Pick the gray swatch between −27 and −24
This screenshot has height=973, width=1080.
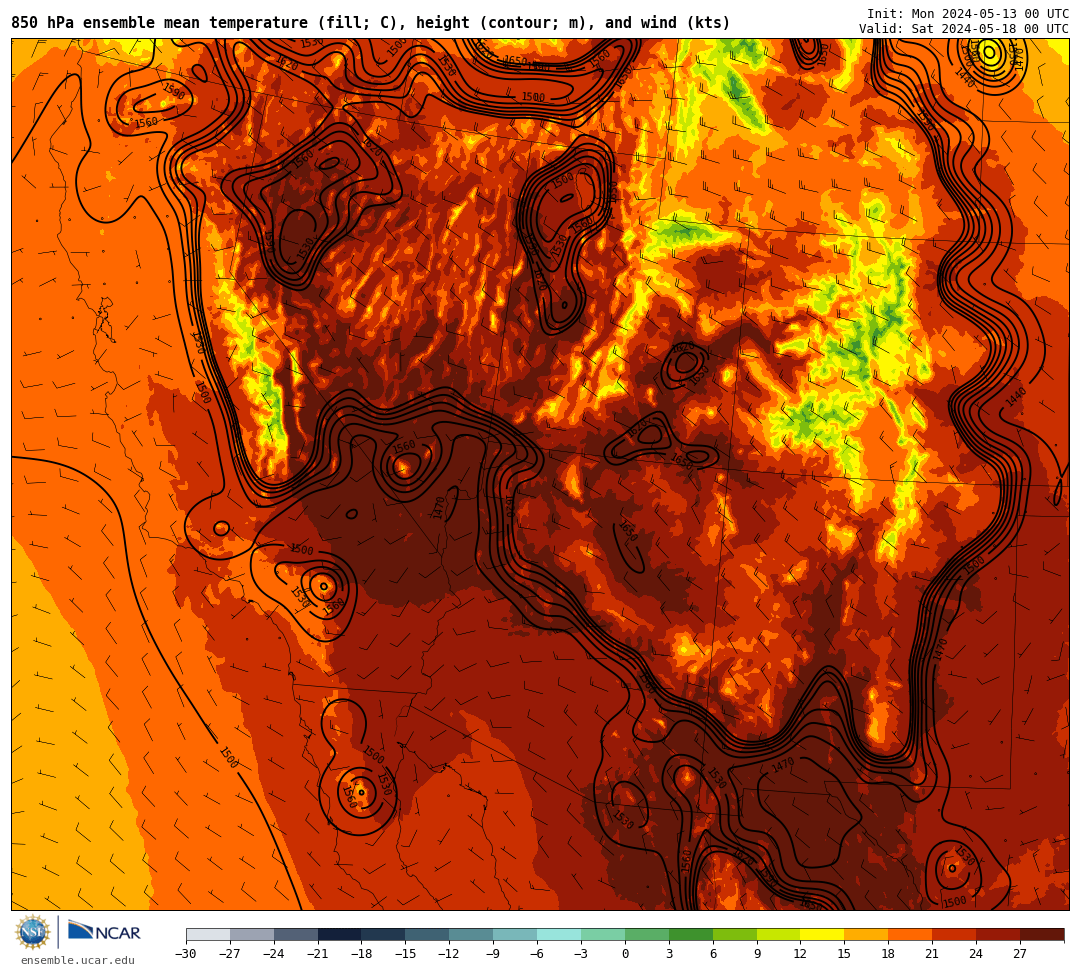[x=252, y=934]
